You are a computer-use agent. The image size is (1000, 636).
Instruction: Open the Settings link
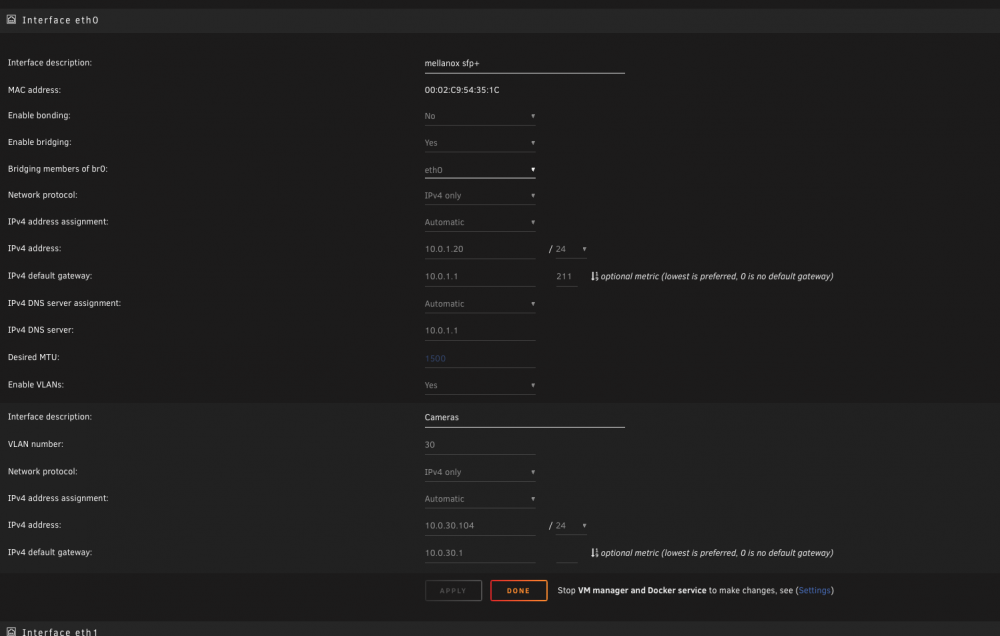[x=814, y=591]
